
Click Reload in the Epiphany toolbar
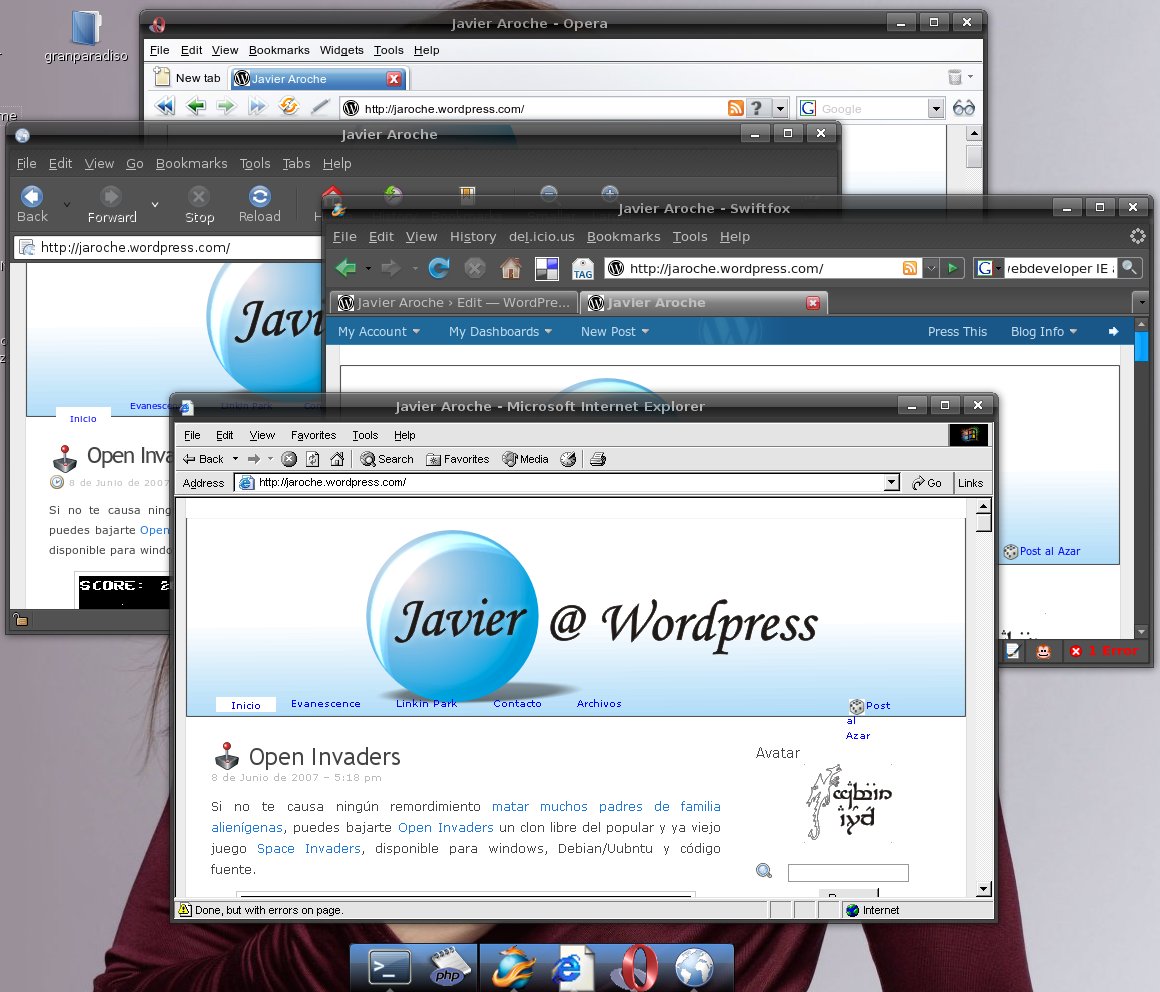260,204
